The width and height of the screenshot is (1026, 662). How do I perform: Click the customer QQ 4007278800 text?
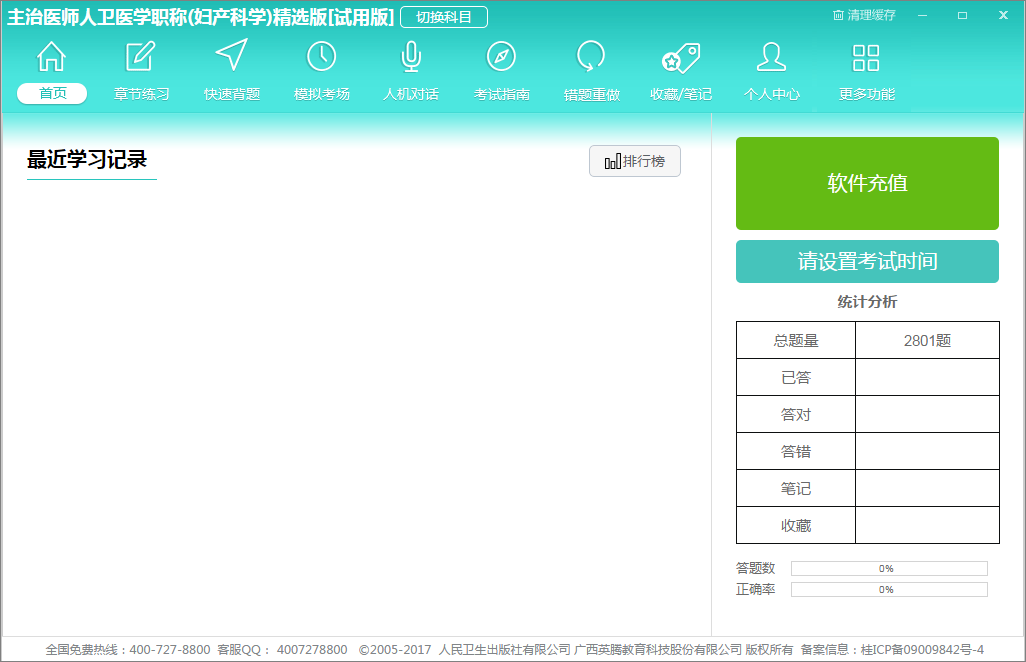312,650
